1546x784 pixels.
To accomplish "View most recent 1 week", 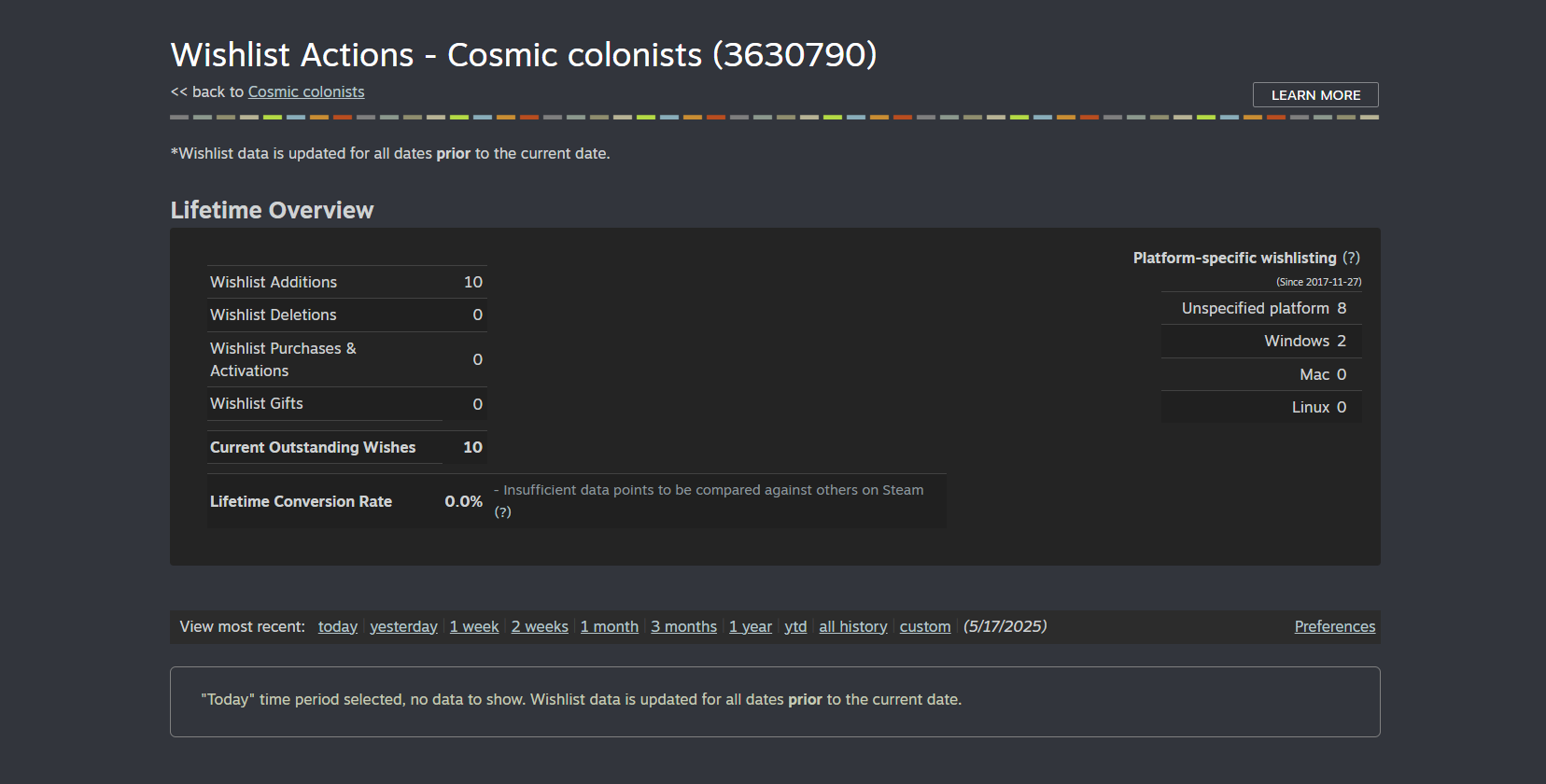I will 474,626.
